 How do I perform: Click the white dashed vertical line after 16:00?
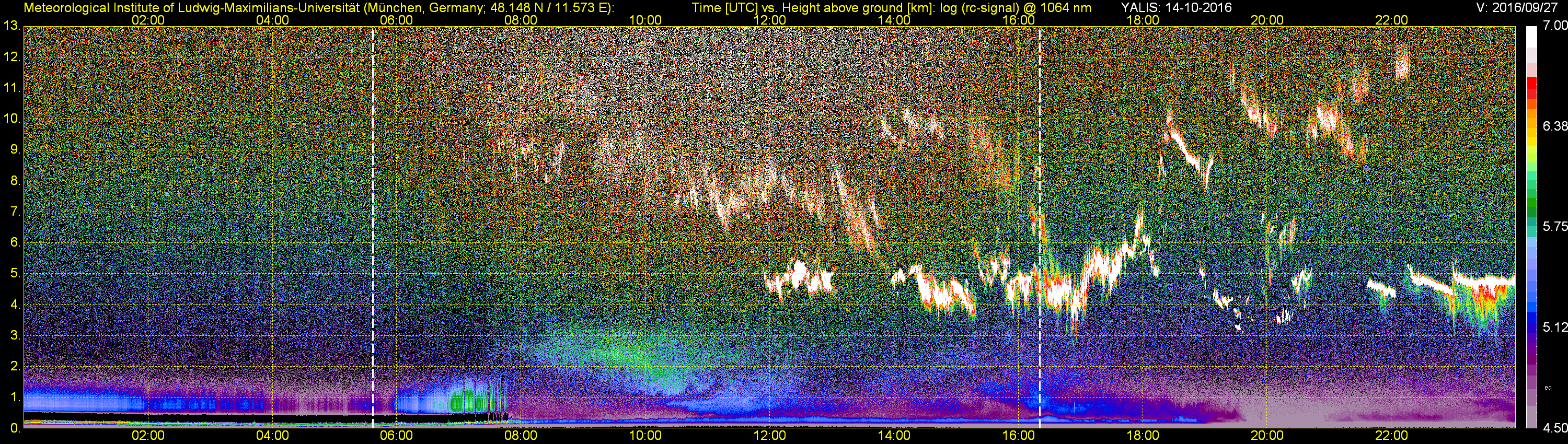click(x=1040, y=227)
